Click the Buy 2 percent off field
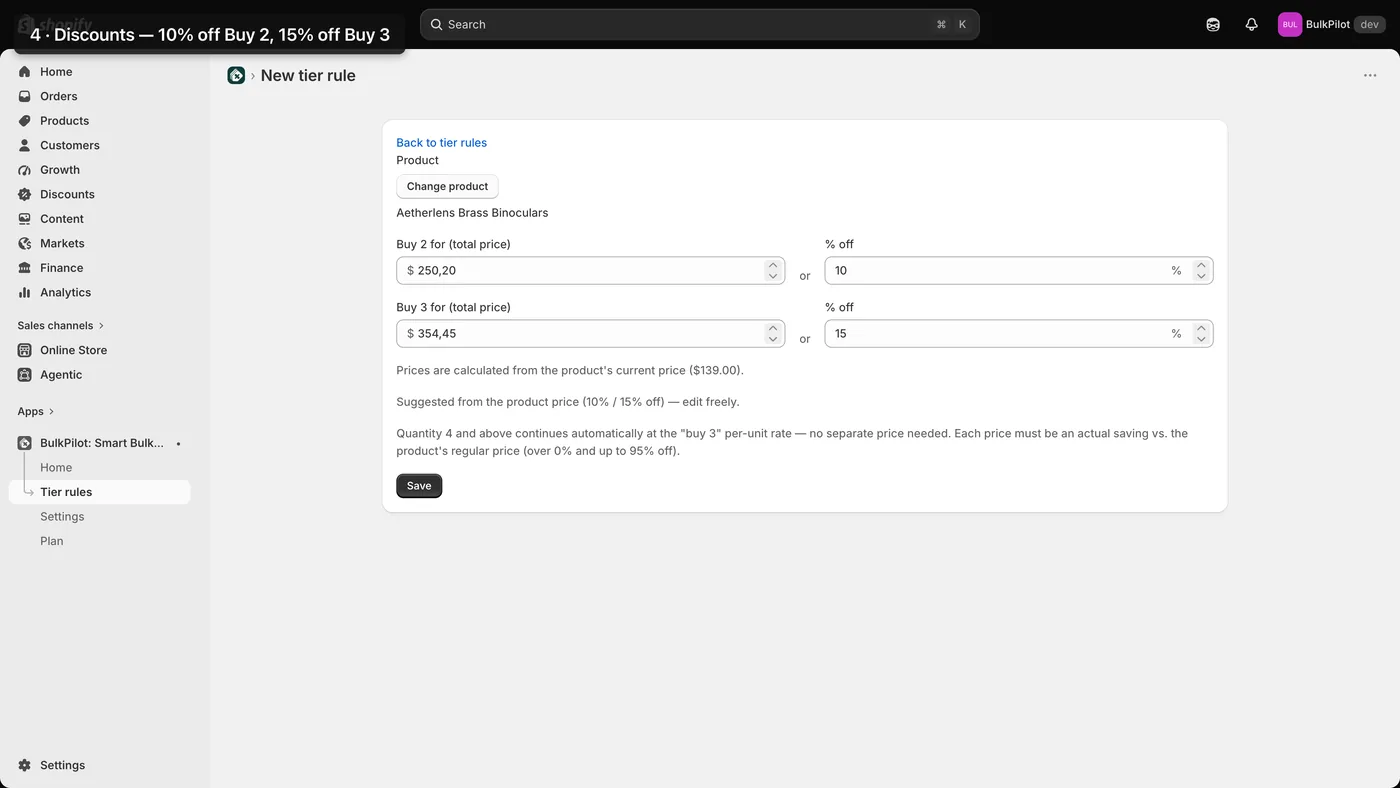Viewport: 1400px width, 788px height. pos(1018,271)
